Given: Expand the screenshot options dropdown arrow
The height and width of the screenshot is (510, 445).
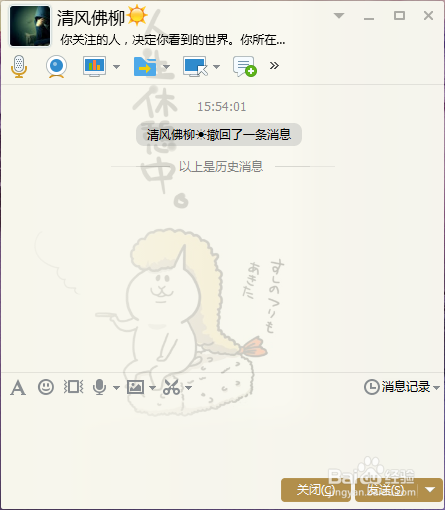Looking at the screenshot, I should pos(188,388).
